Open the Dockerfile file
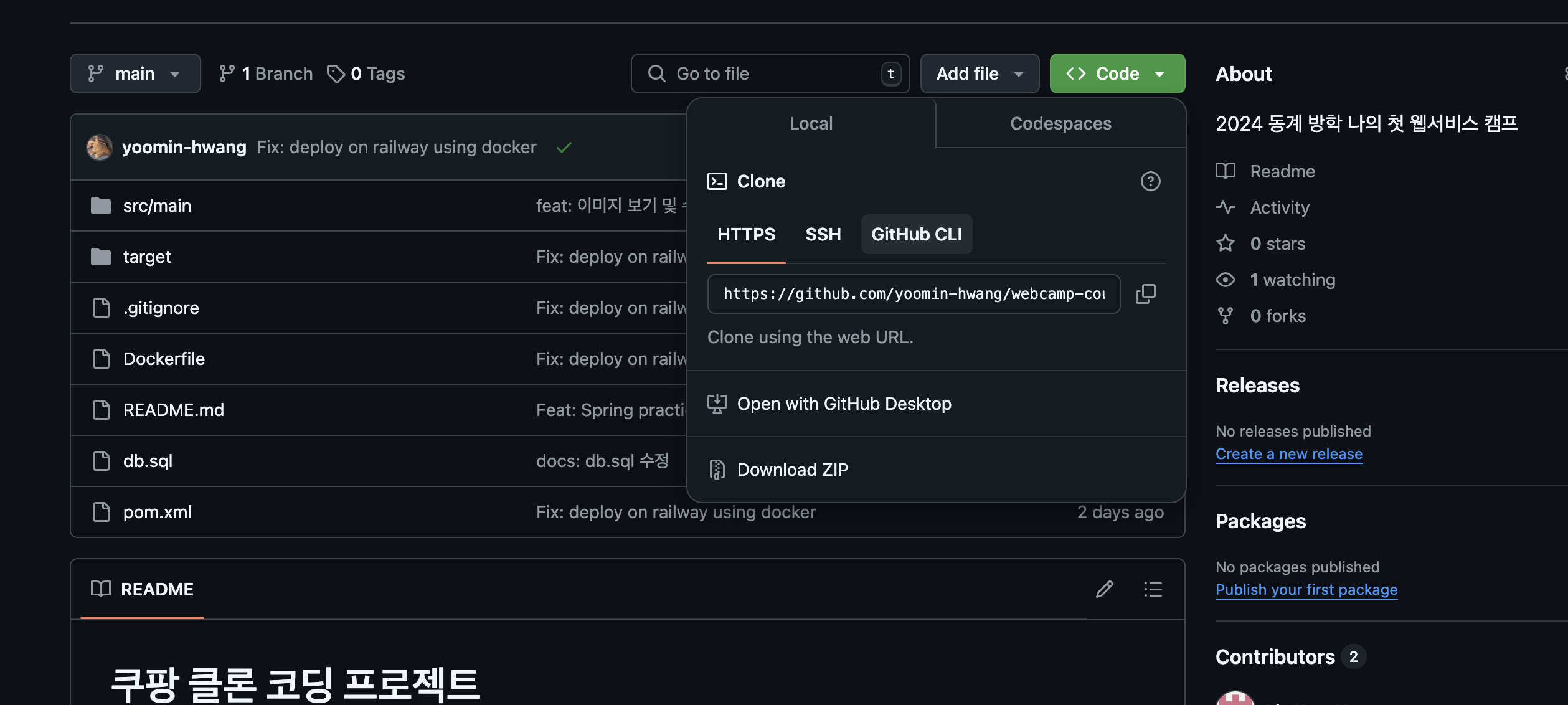This screenshot has width=1568, height=705. [x=164, y=359]
